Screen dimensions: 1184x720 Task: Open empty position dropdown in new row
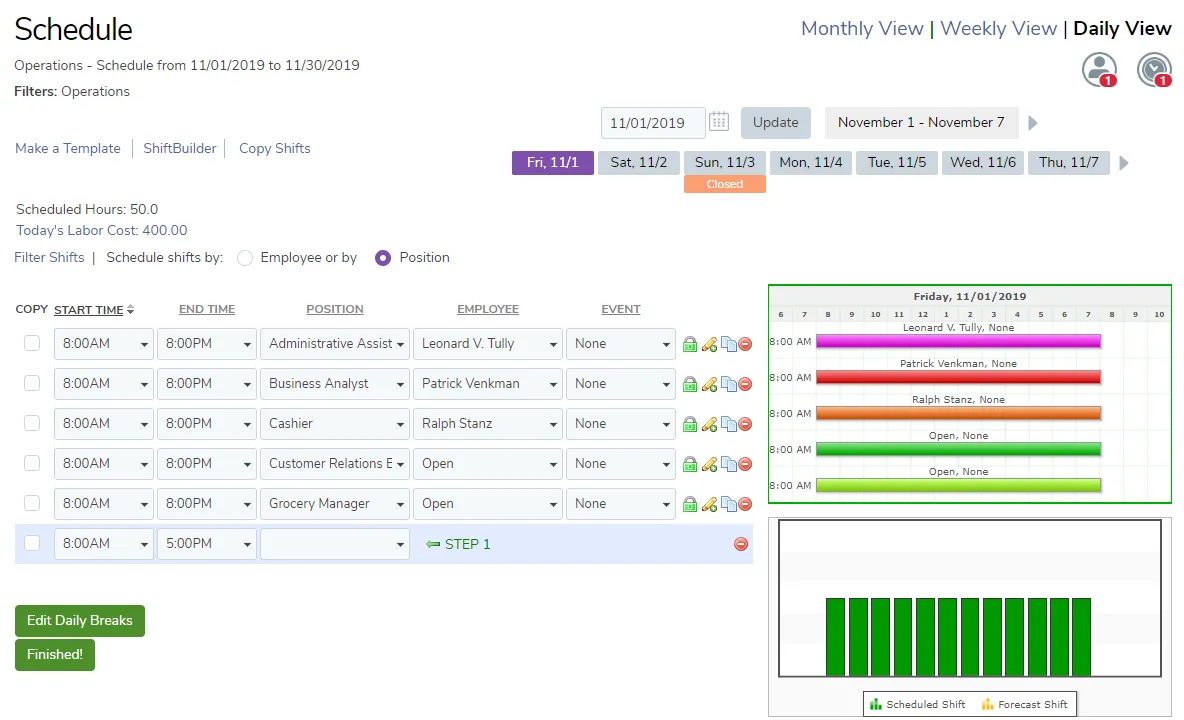(335, 543)
